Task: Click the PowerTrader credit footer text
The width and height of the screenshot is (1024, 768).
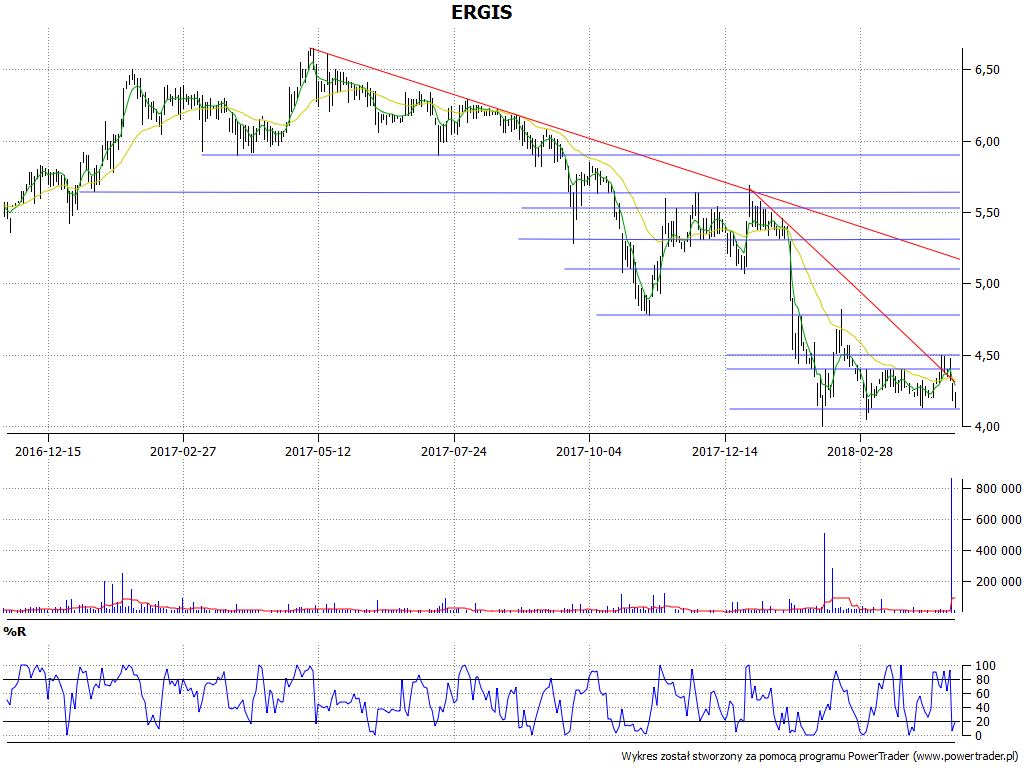Action: 820,756
